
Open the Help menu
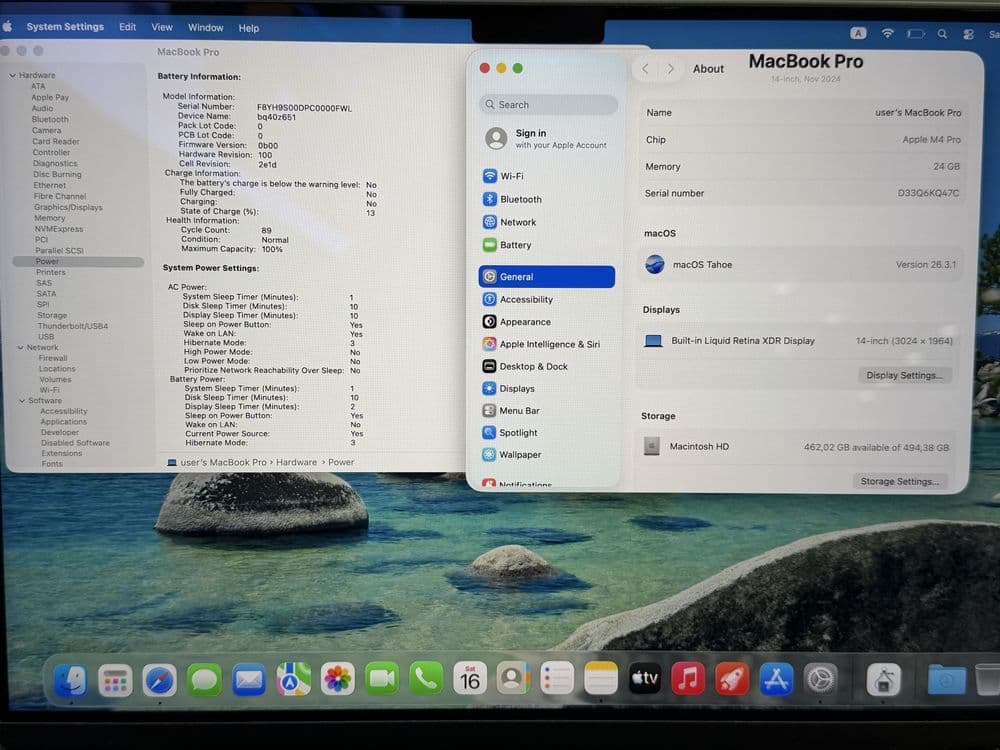[x=249, y=28]
